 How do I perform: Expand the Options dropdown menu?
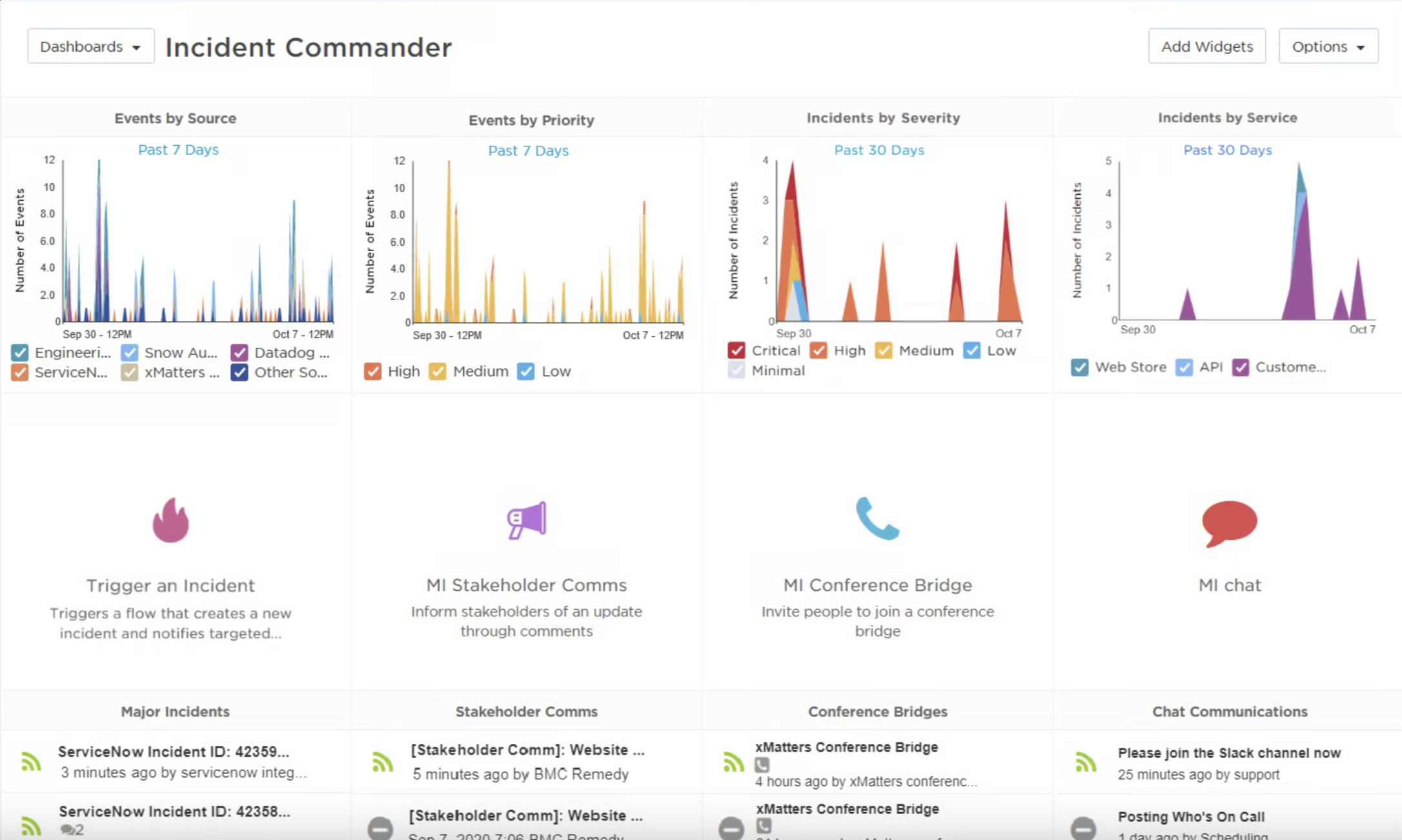(1328, 46)
